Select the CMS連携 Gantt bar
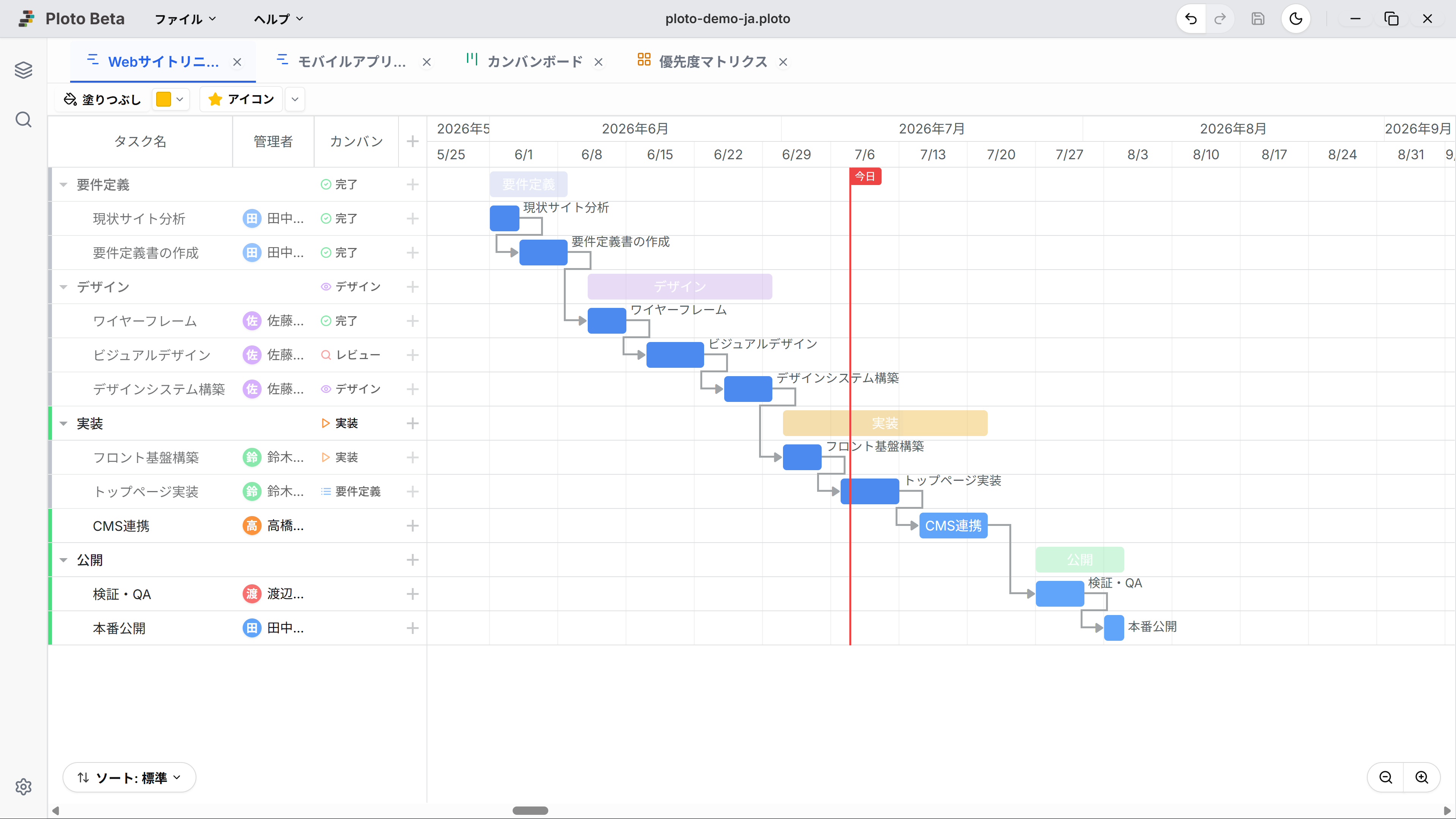This screenshot has height=819, width=1456. pos(953,526)
